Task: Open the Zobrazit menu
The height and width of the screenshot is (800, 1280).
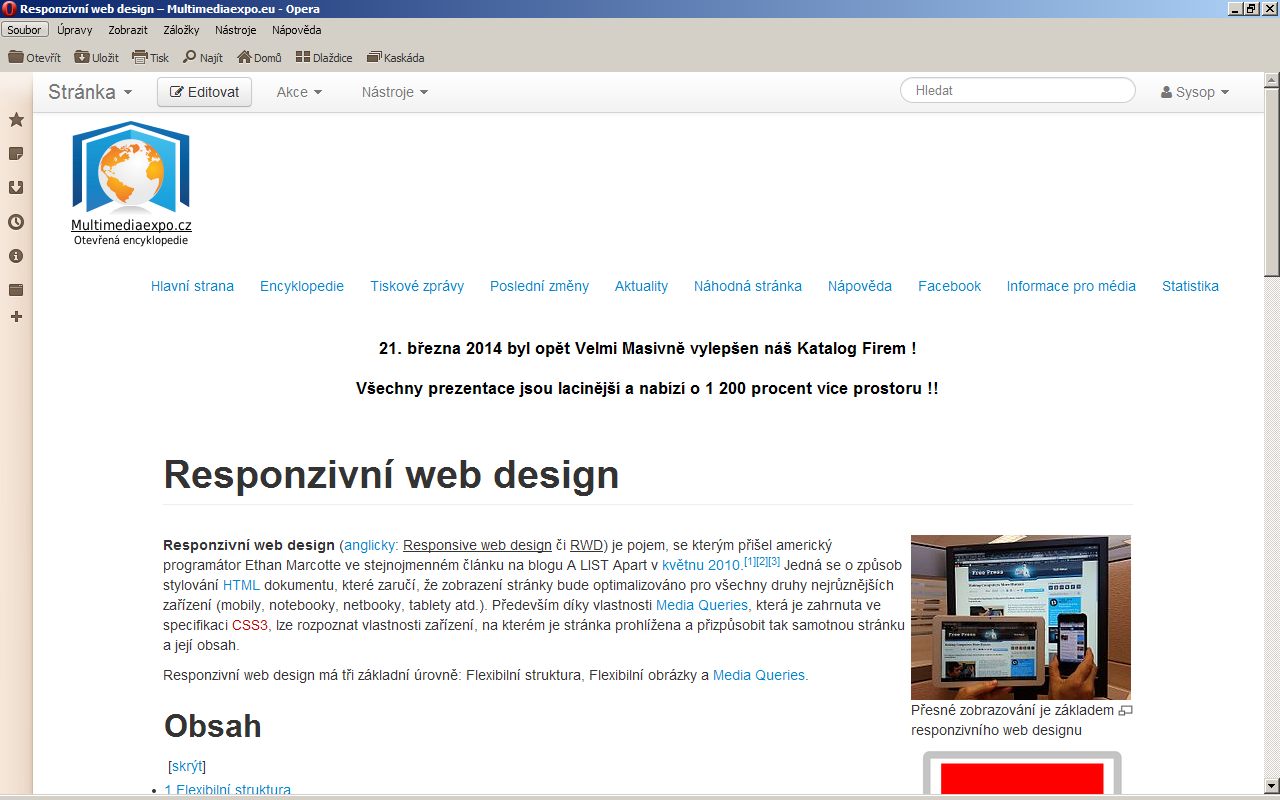Action: 128,30
